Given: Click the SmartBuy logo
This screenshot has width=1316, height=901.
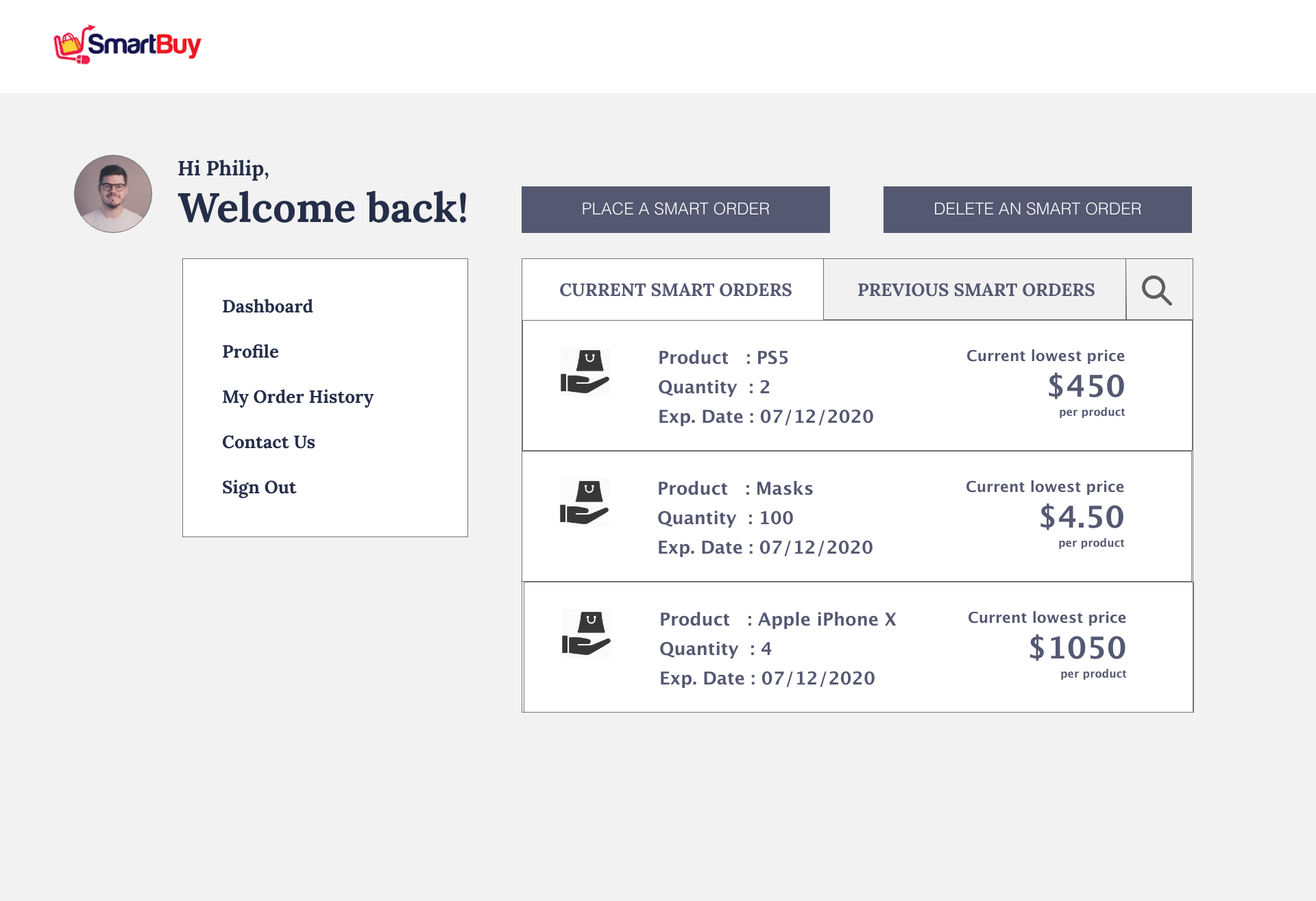Looking at the screenshot, I should 127,45.
